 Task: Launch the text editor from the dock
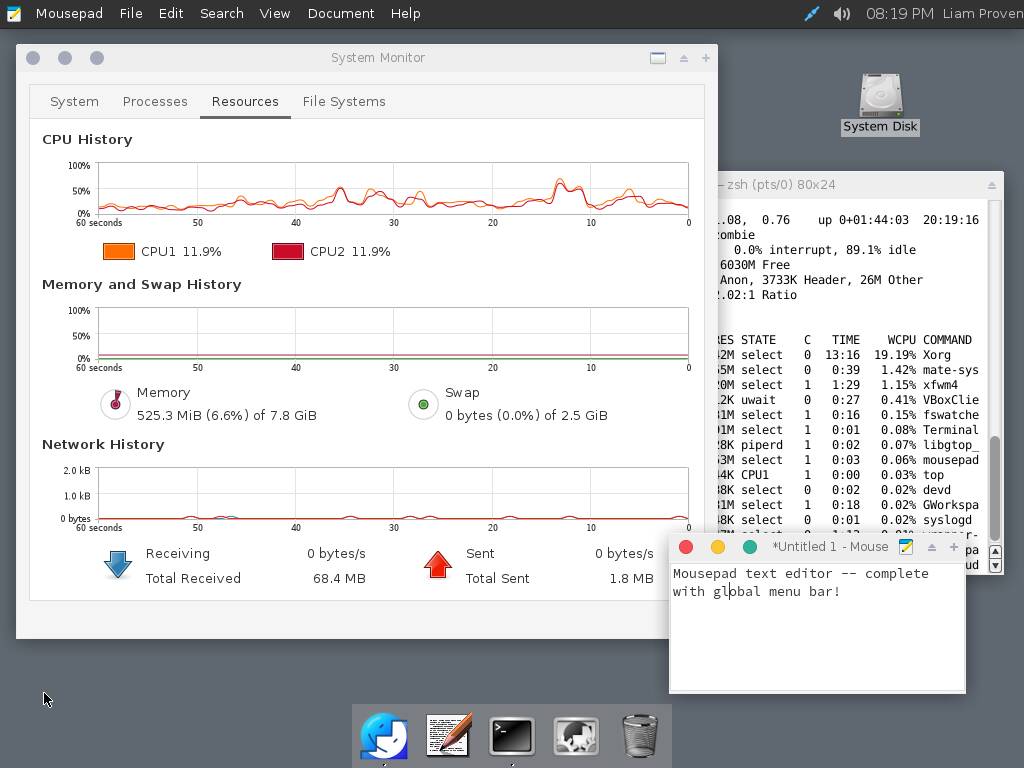pyautogui.click(x=448, y=736)
